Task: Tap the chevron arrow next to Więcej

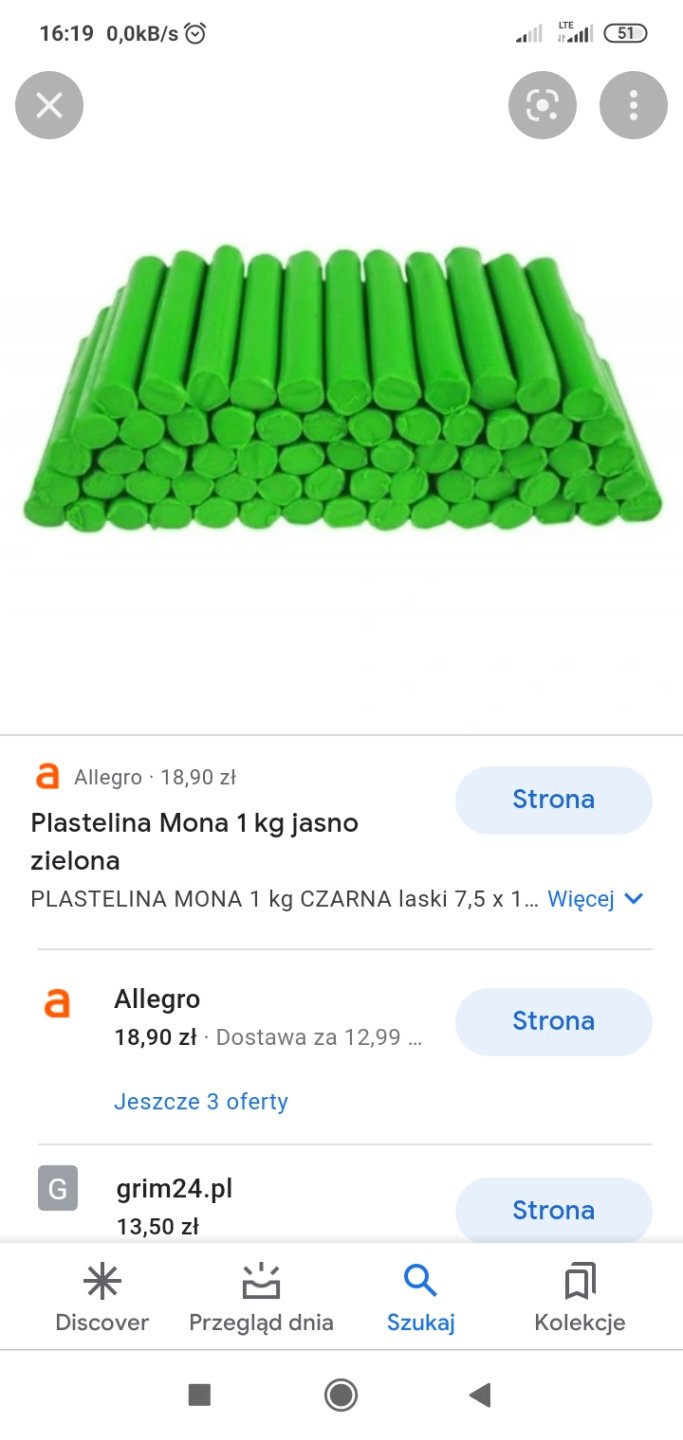Action: pos(633,899)
